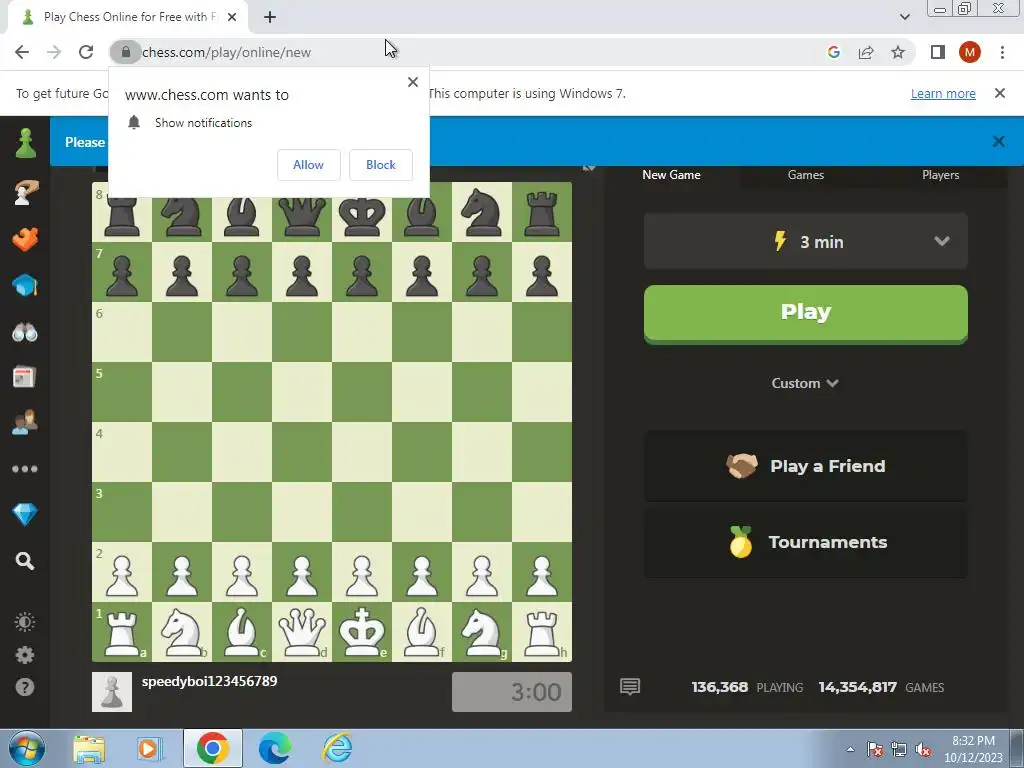Click Play a Friend
This screenshot has width=1024, height=768.
[x=806, y=466]
